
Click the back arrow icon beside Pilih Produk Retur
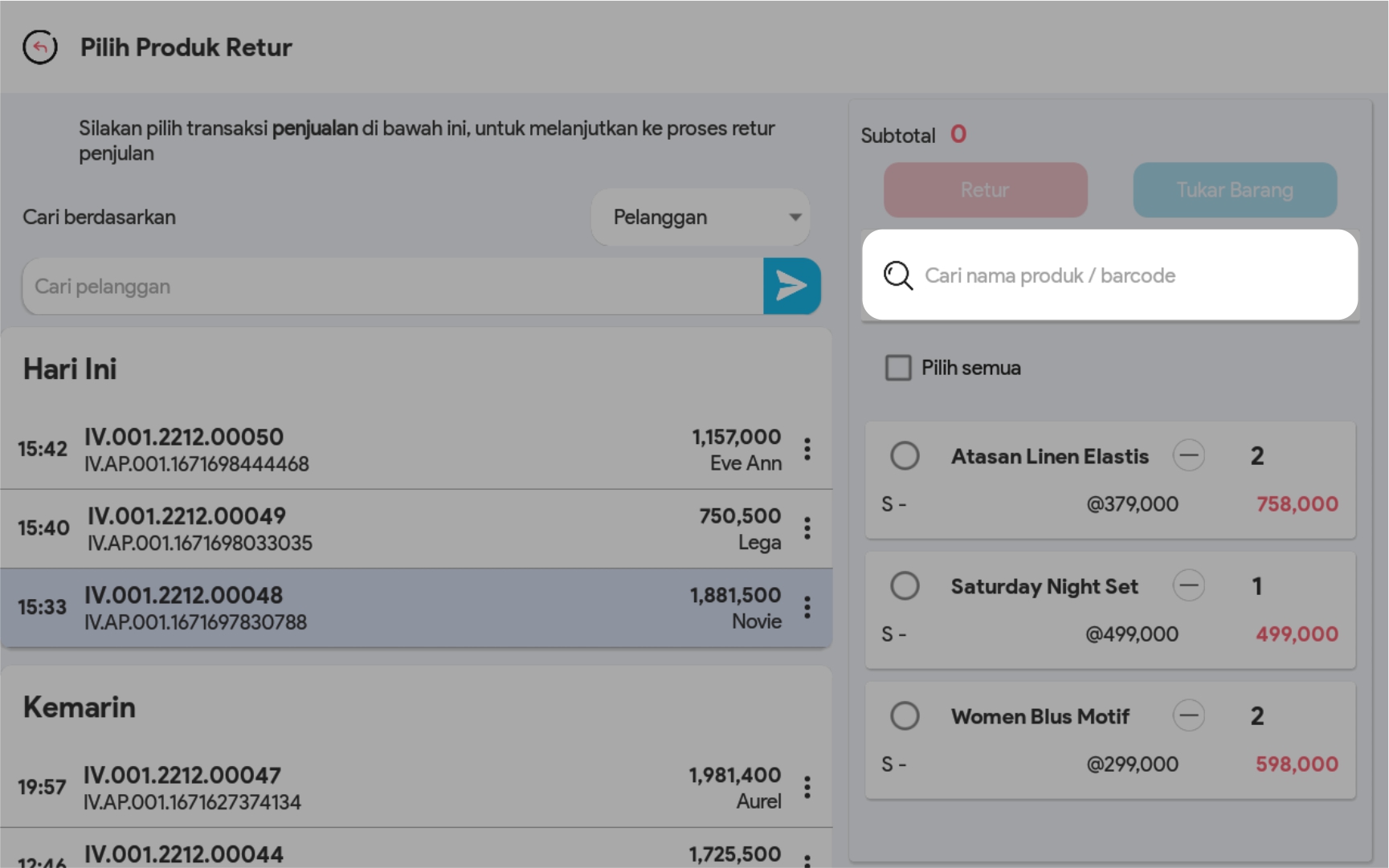[40, 47]
